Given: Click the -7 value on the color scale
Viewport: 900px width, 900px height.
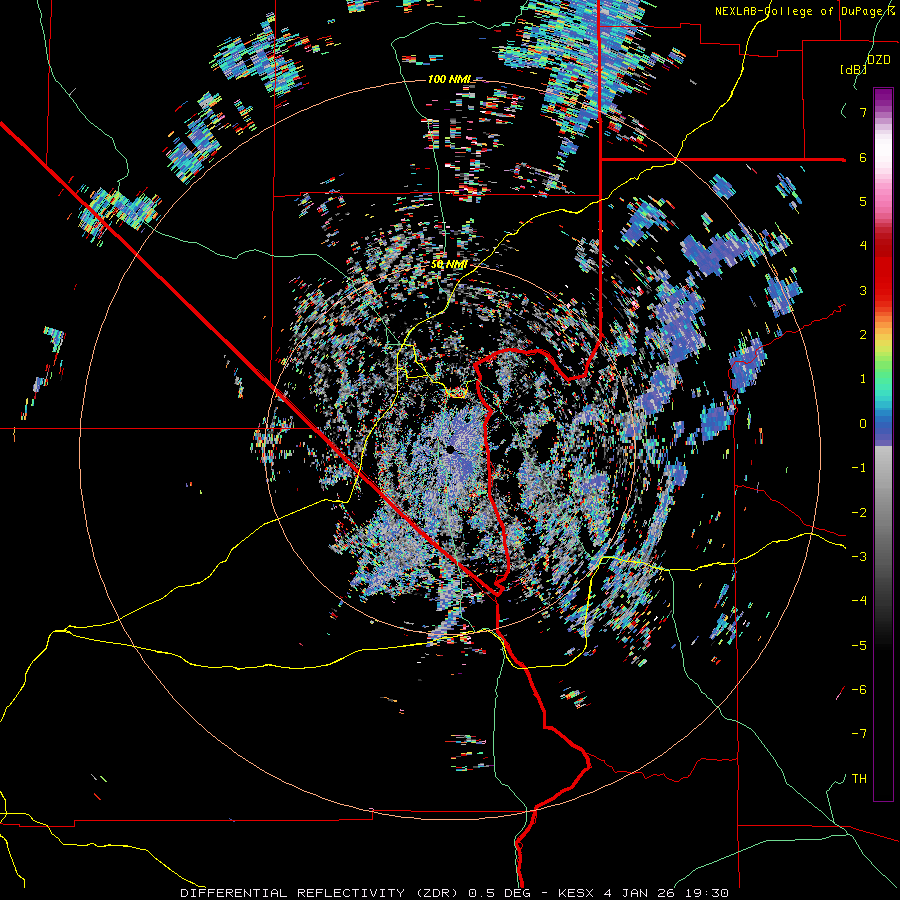Looking at the screenshot, I should [859, 734].
